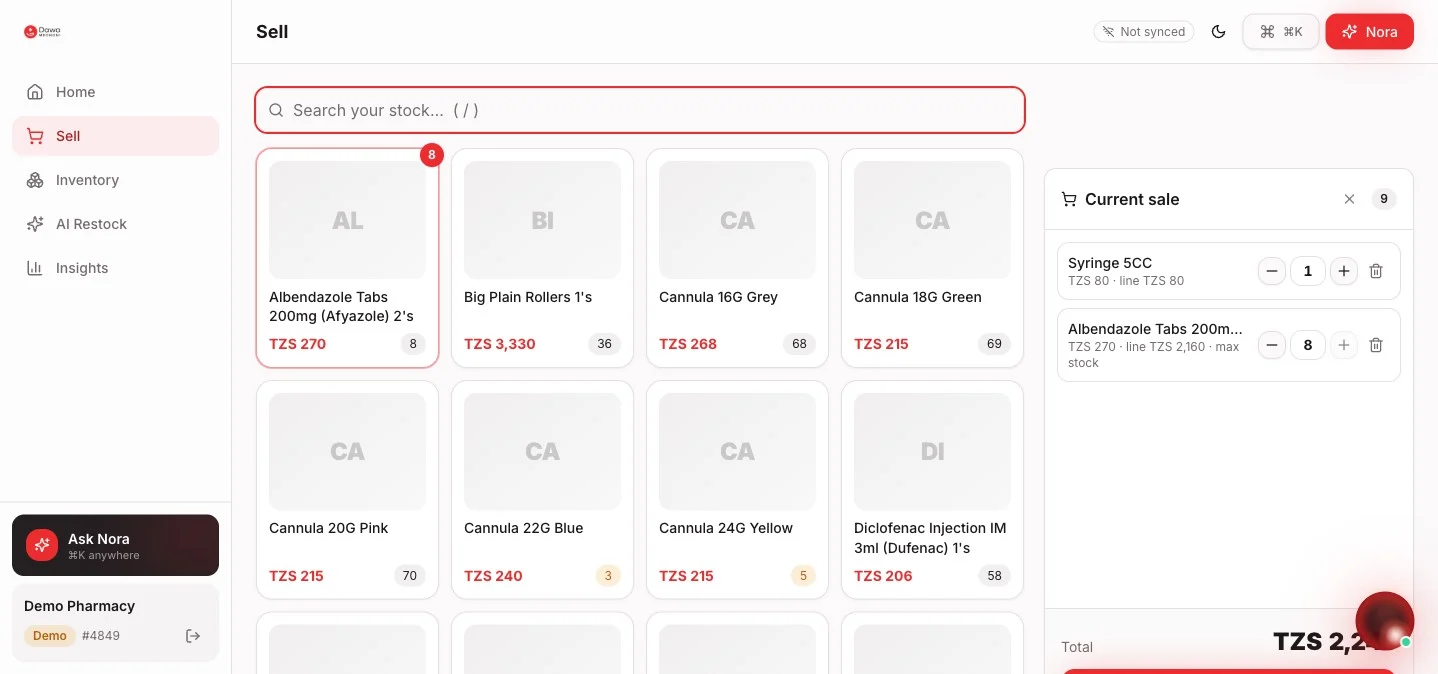Viewport: 1438px width, 674px height.
Task: Open Ask Nora panel in sidebar
Action: point(115,545)
